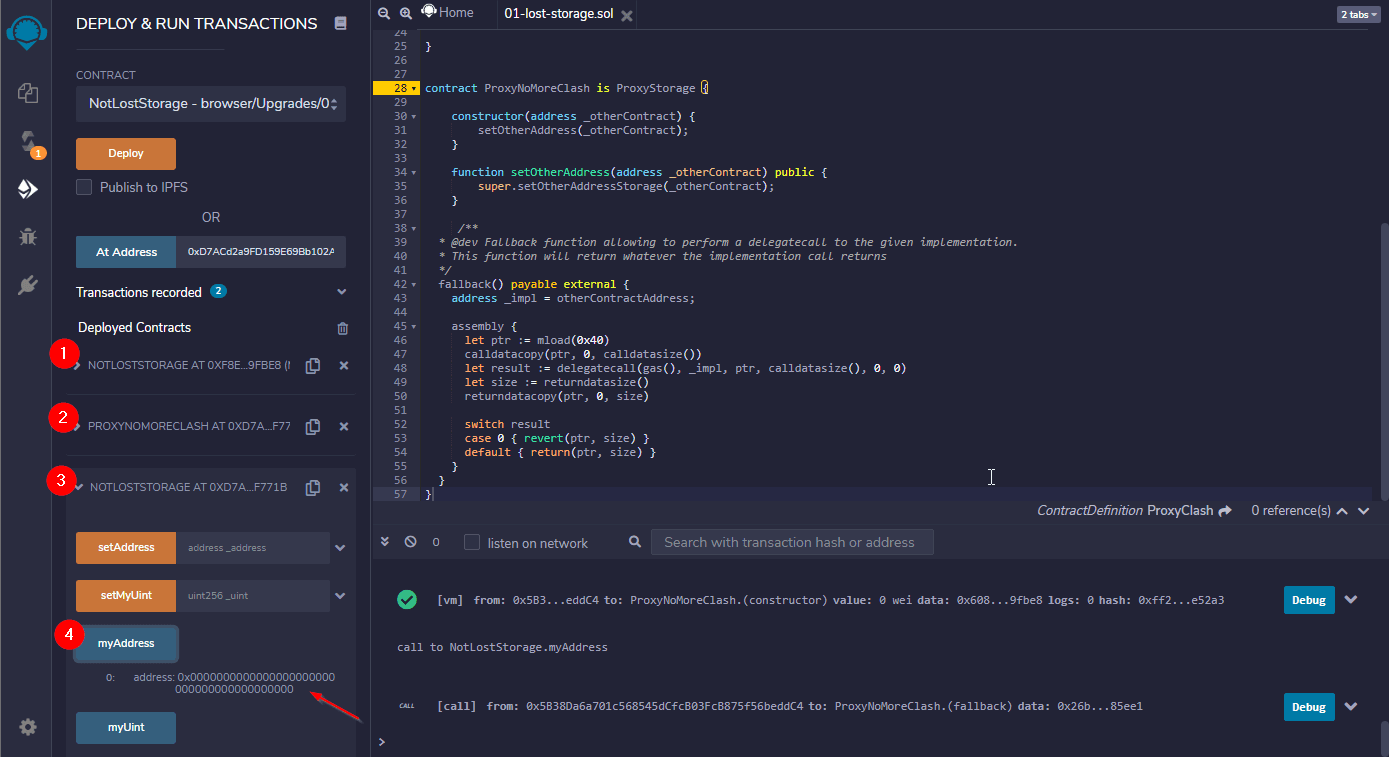Expand PROXYNOMORECLASH contract instance

point(78,427)
